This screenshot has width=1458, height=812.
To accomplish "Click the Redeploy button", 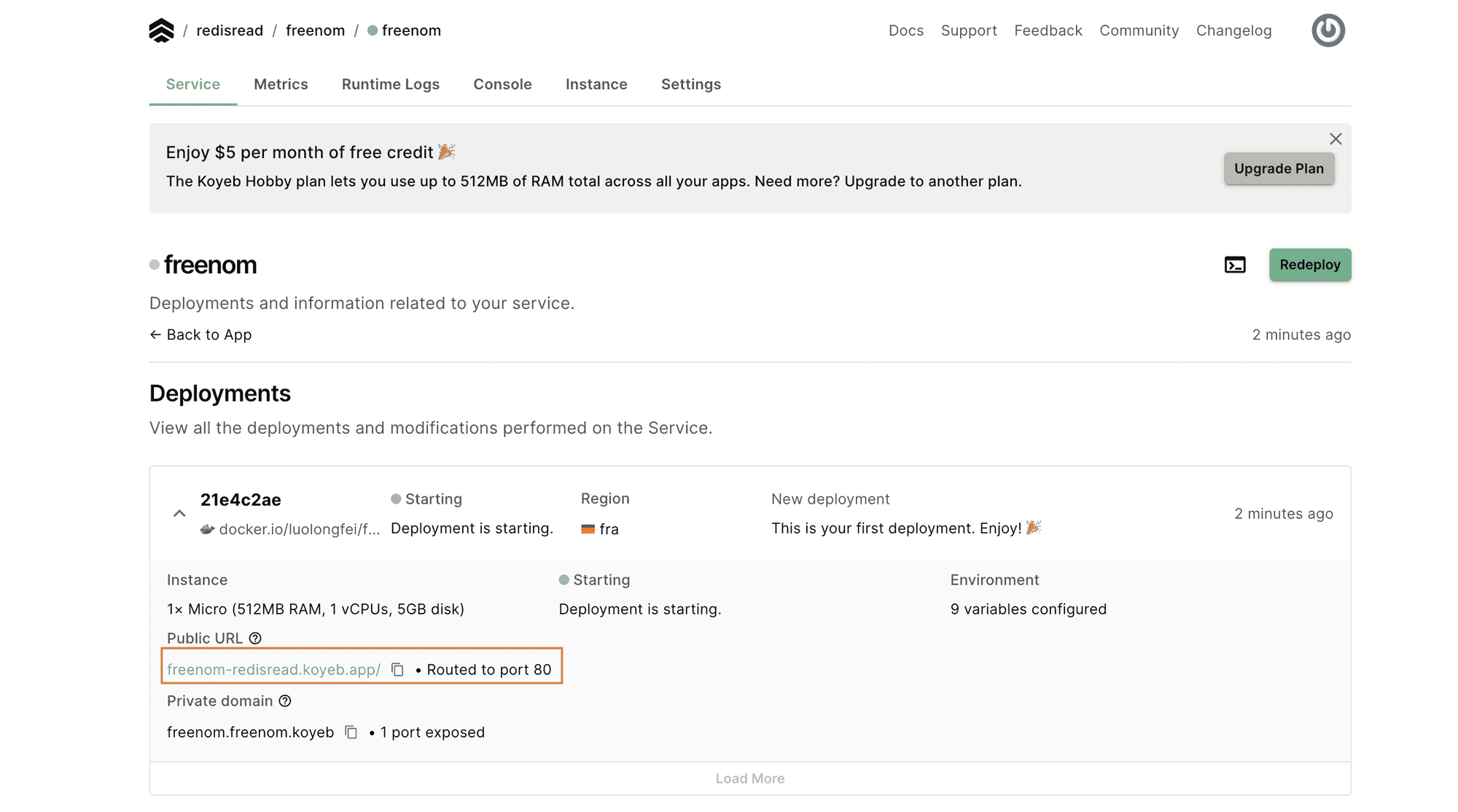I will tap(1310, 265).
